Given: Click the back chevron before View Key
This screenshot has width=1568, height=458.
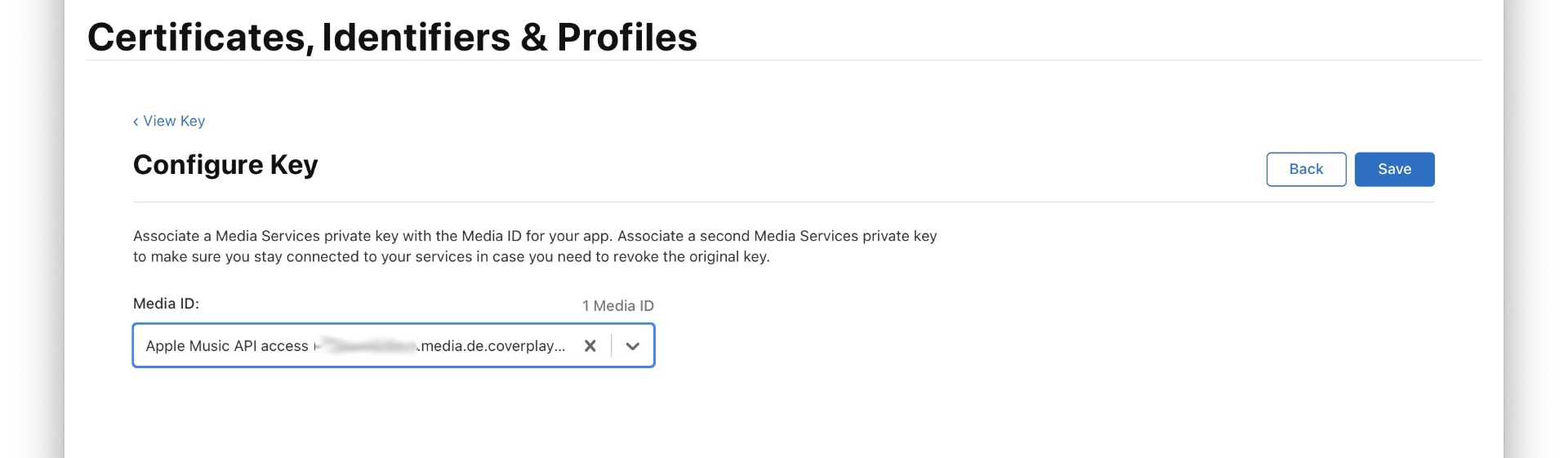Looking at the screenshot, I should (x=136, y=122).
